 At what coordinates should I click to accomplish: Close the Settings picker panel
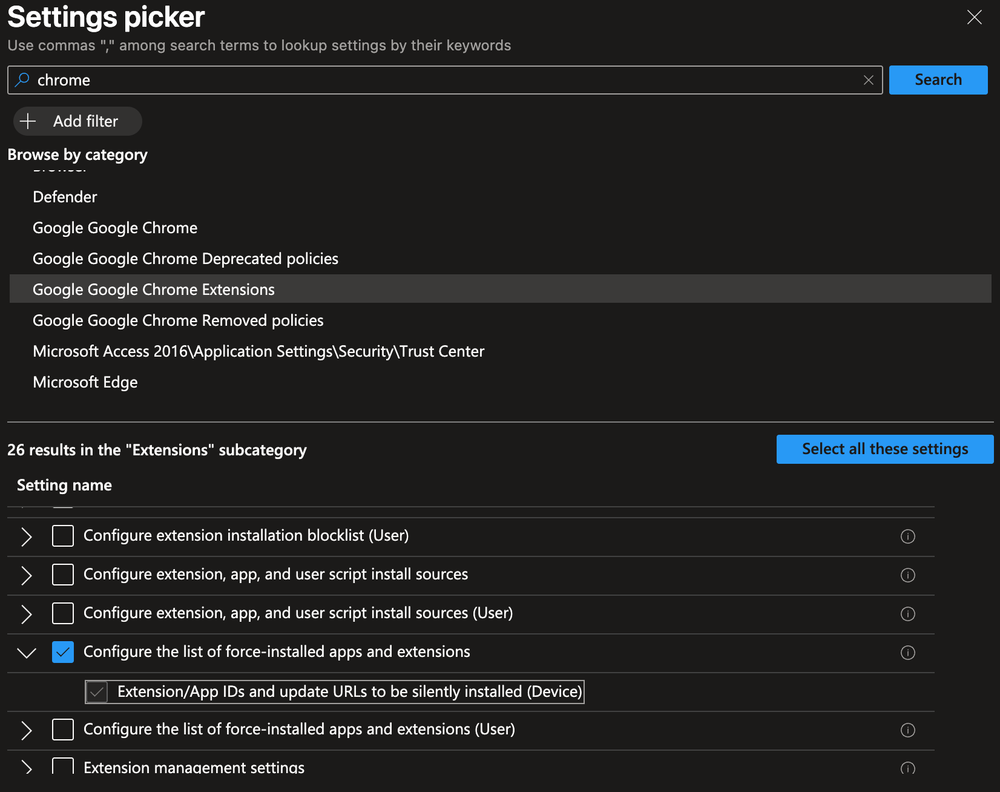tap(973, 17)
